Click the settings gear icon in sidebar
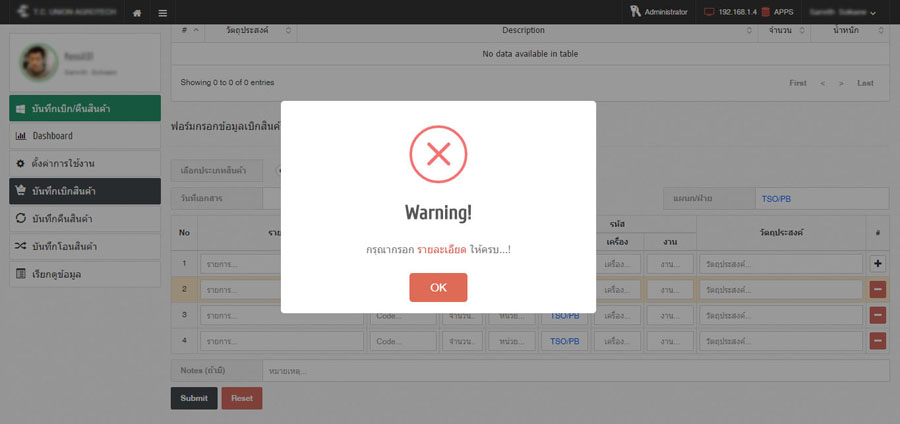Image resolution: width=900 pixels, height=424 pixels. click(21, 164)
